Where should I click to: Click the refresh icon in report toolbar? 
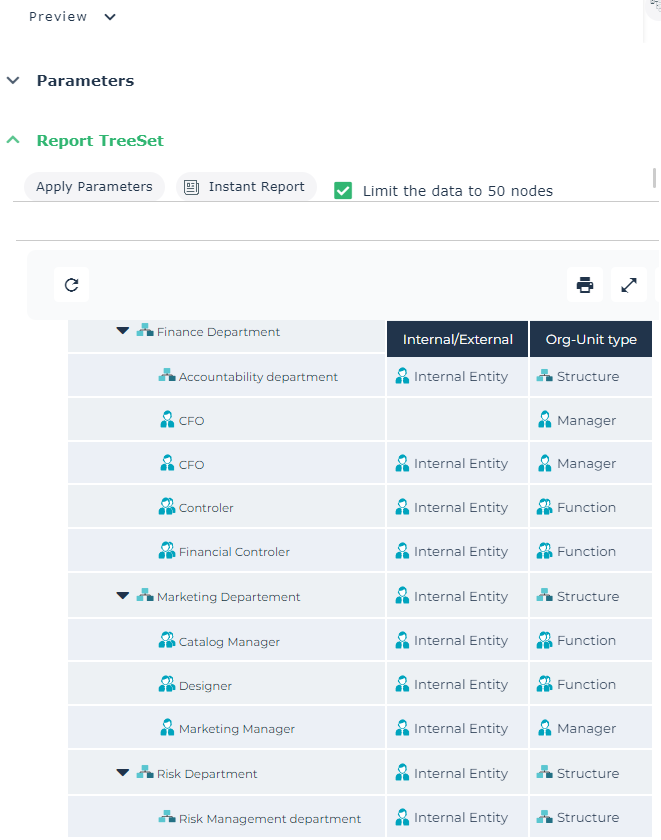coord(71,285)
